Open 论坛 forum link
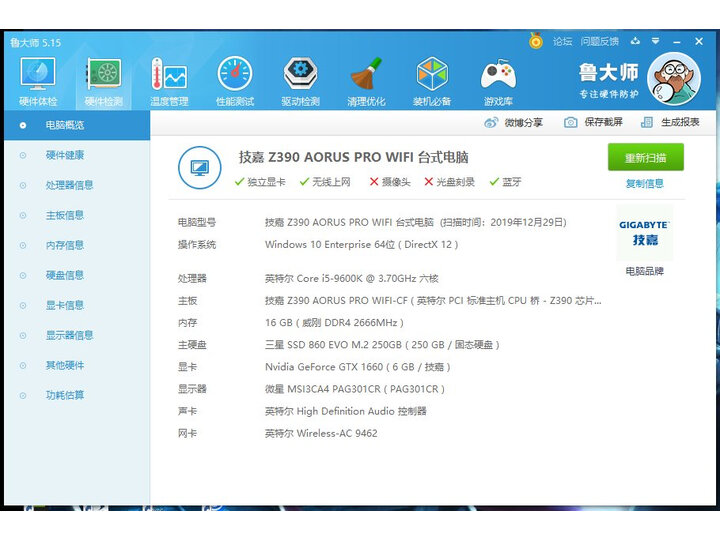720x540 pixels. pyautogui.click(x=562, y=42)
